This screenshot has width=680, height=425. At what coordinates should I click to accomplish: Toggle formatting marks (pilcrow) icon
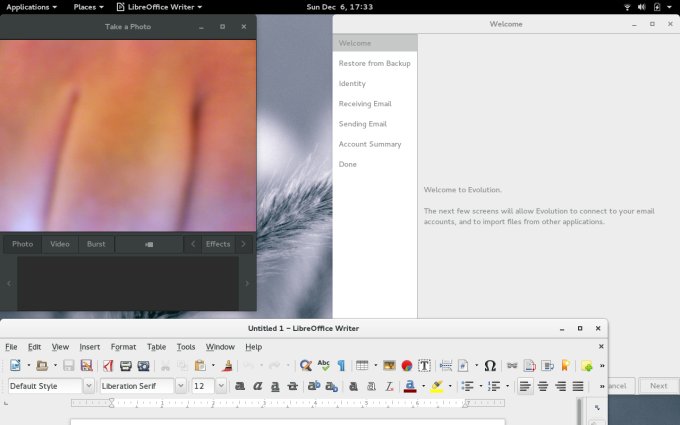tap(341, 366)
